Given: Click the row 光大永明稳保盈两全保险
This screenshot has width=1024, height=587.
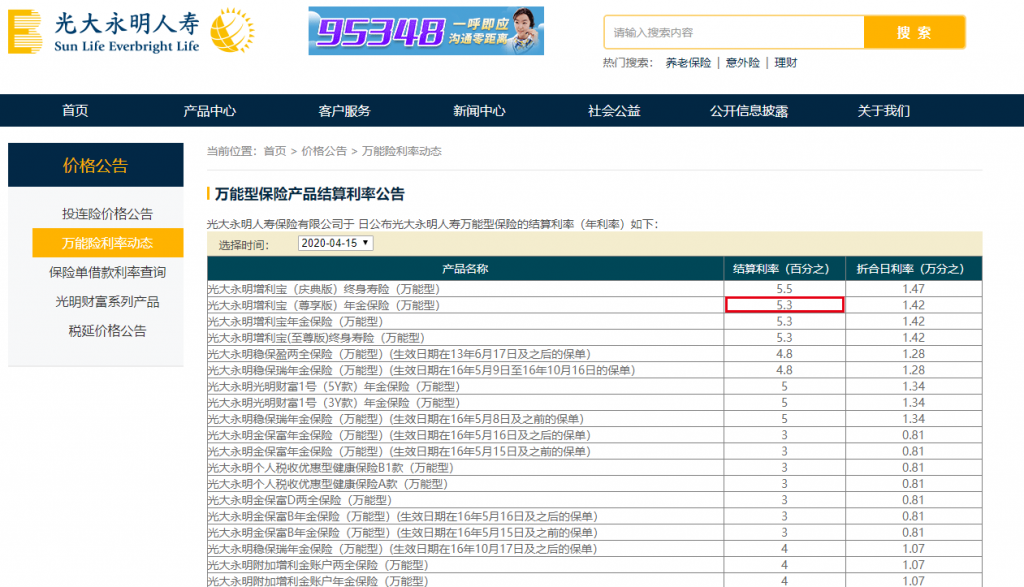Looking at the screenshot, I should point(594,354).
